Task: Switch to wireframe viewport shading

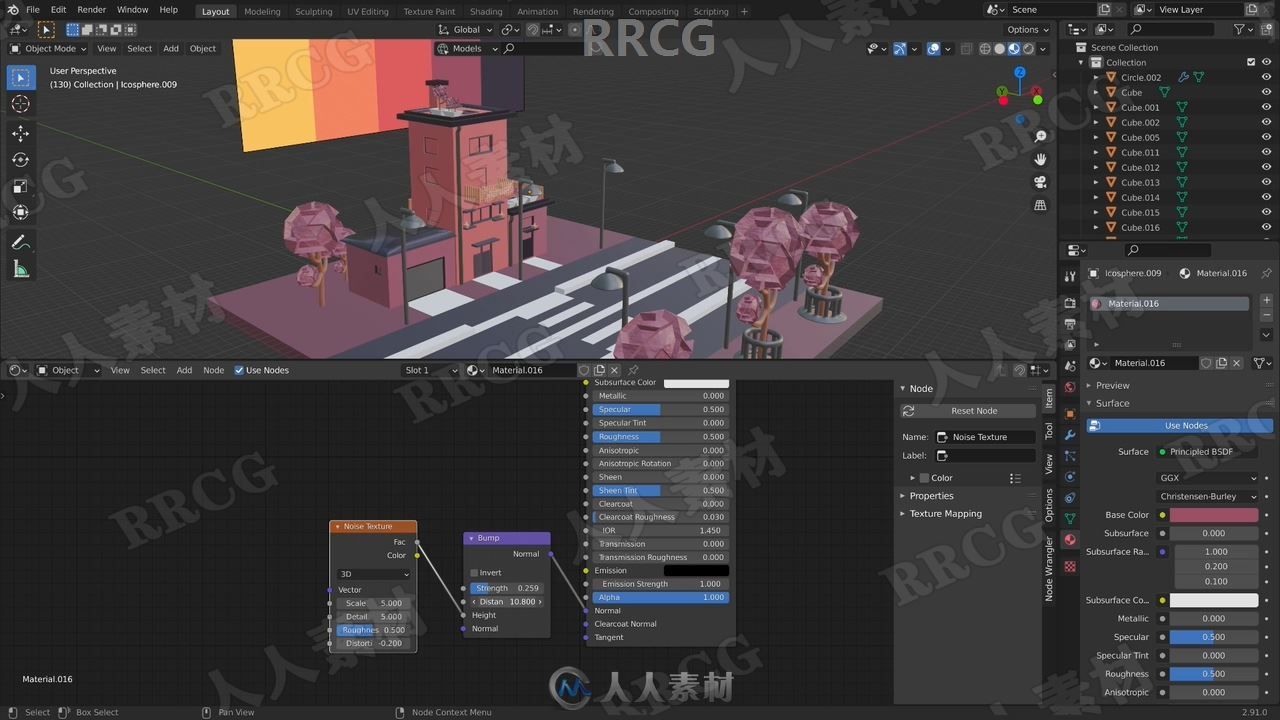Action: [x=985, y=48]
